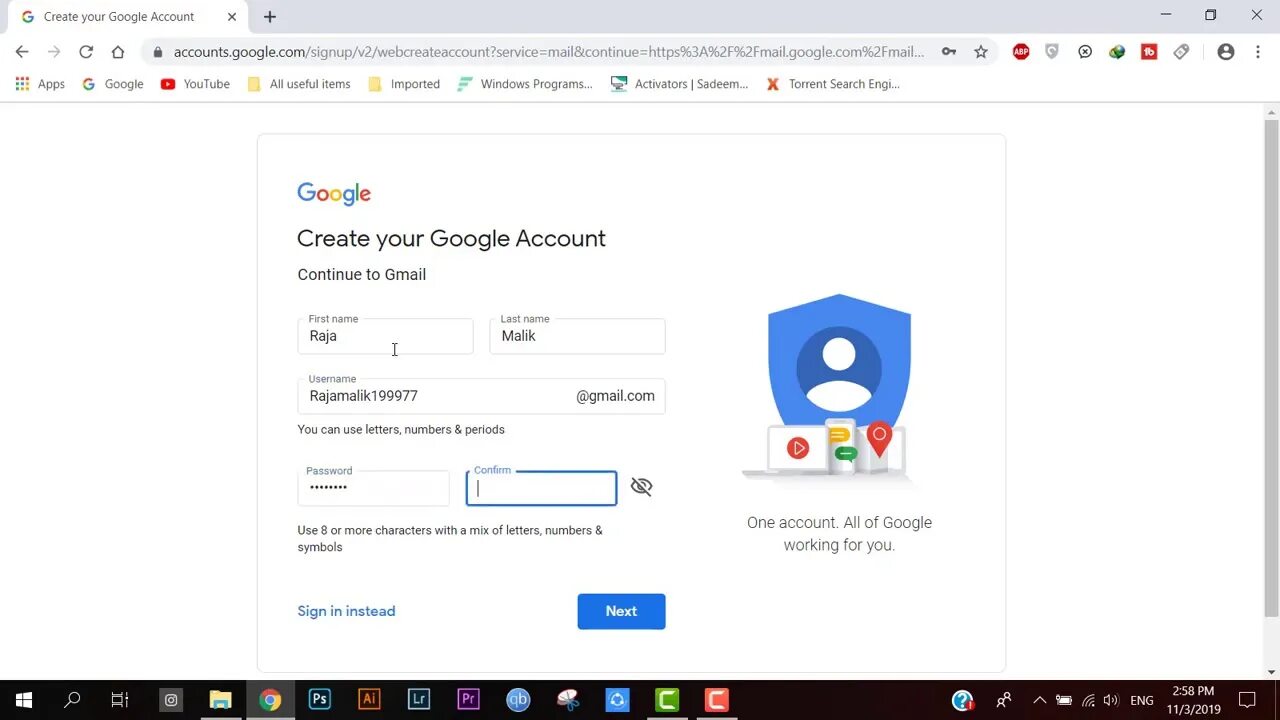Click the Sign in instead link
1280x720 pixels.
346,611
